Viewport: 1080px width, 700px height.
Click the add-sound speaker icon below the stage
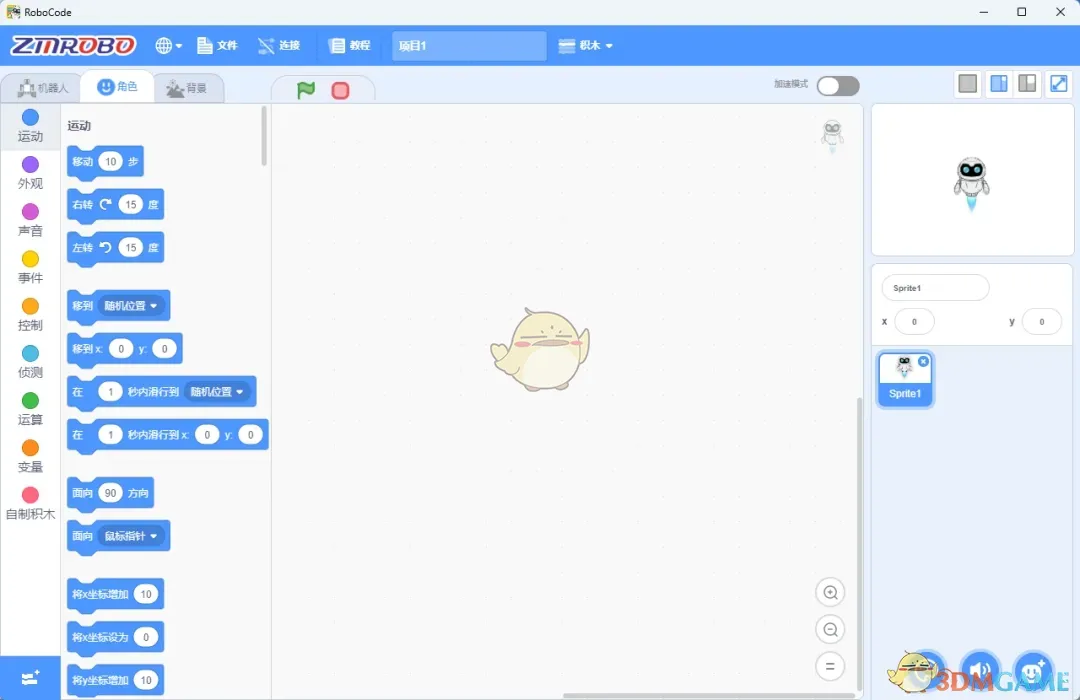point(980,671)
